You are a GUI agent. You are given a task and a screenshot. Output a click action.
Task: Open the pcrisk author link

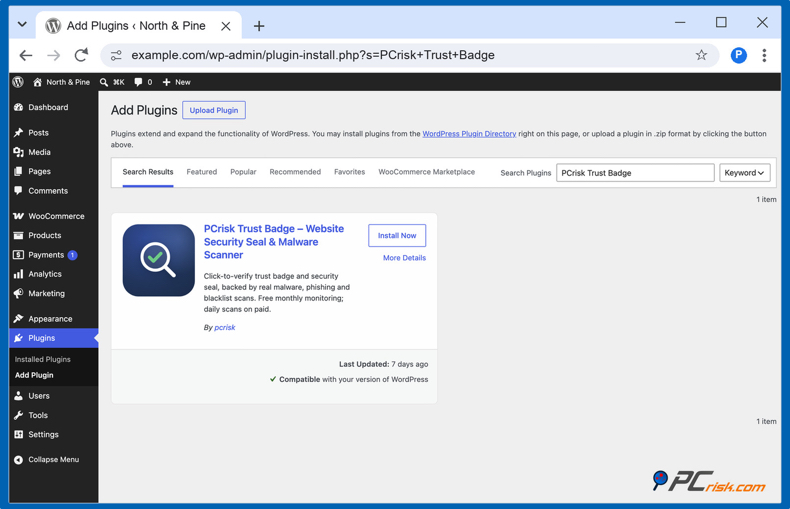[x=225, y=328]
